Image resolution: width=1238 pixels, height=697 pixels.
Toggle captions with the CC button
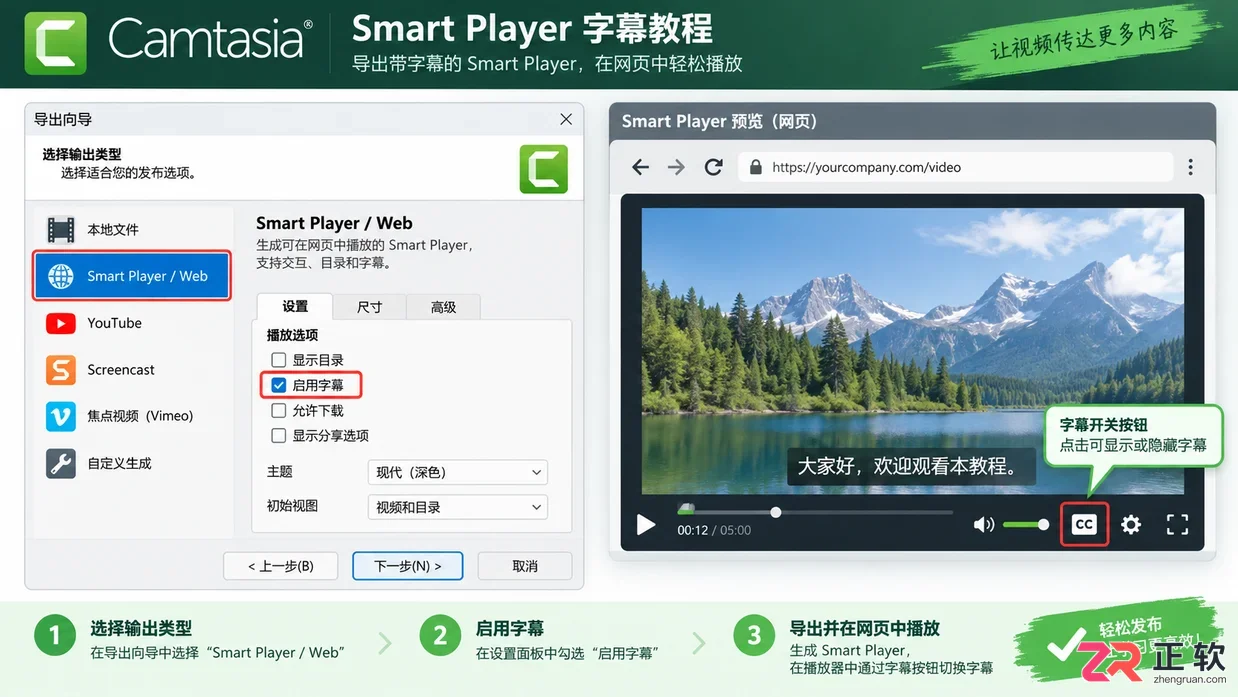coord(1084,524)
